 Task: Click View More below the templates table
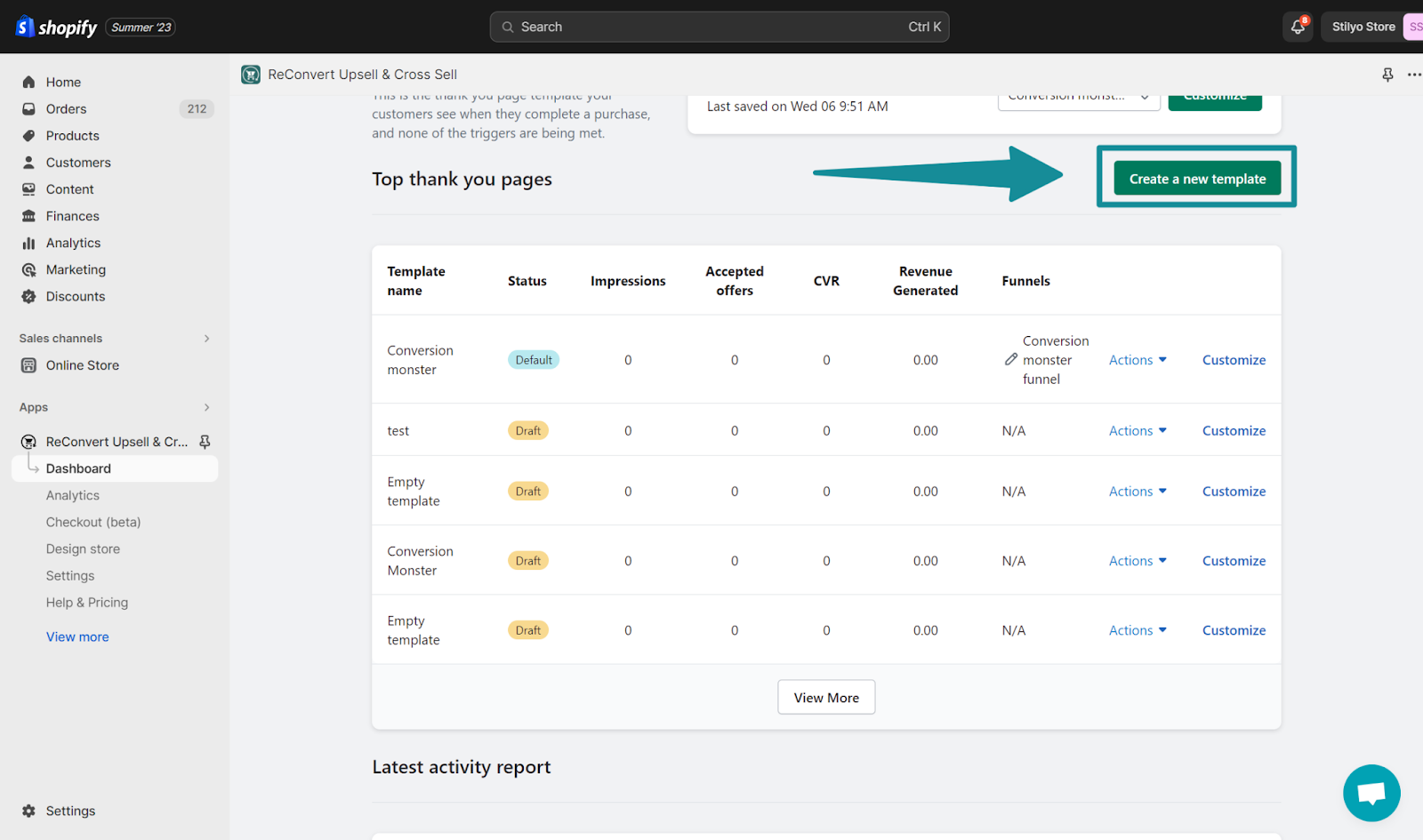[x=825, y=697]
